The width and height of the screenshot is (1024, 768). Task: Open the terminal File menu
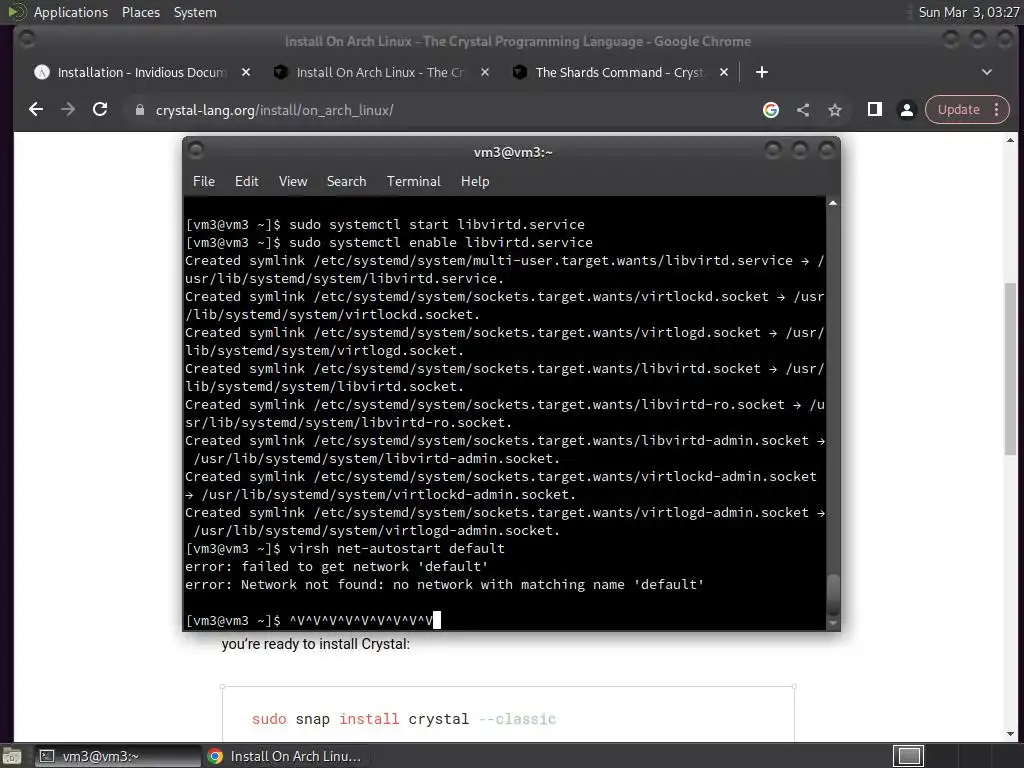(x=204, y=182)
